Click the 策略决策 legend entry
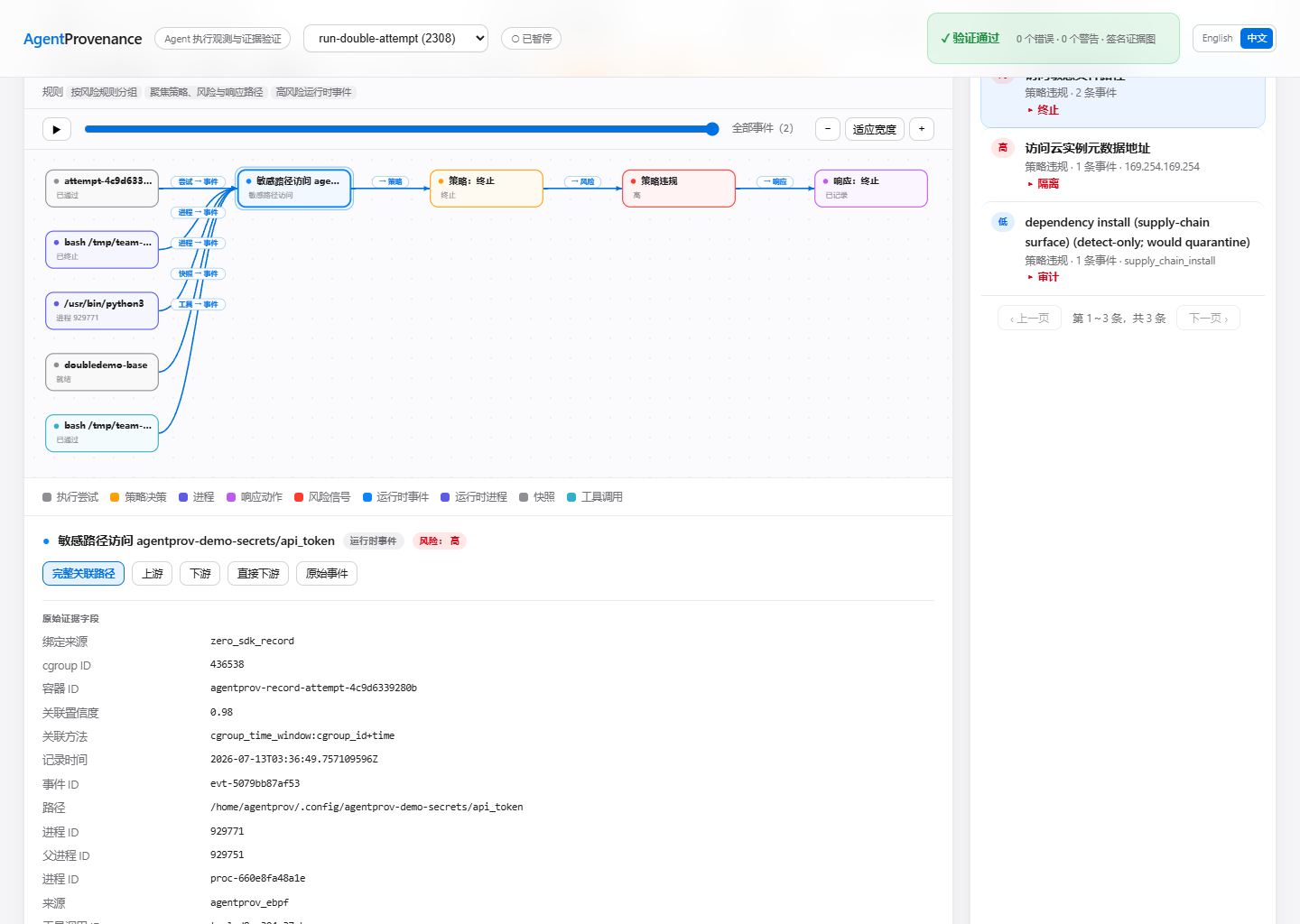The height and width of the screenshot is (924, 1300). (138, 497)
